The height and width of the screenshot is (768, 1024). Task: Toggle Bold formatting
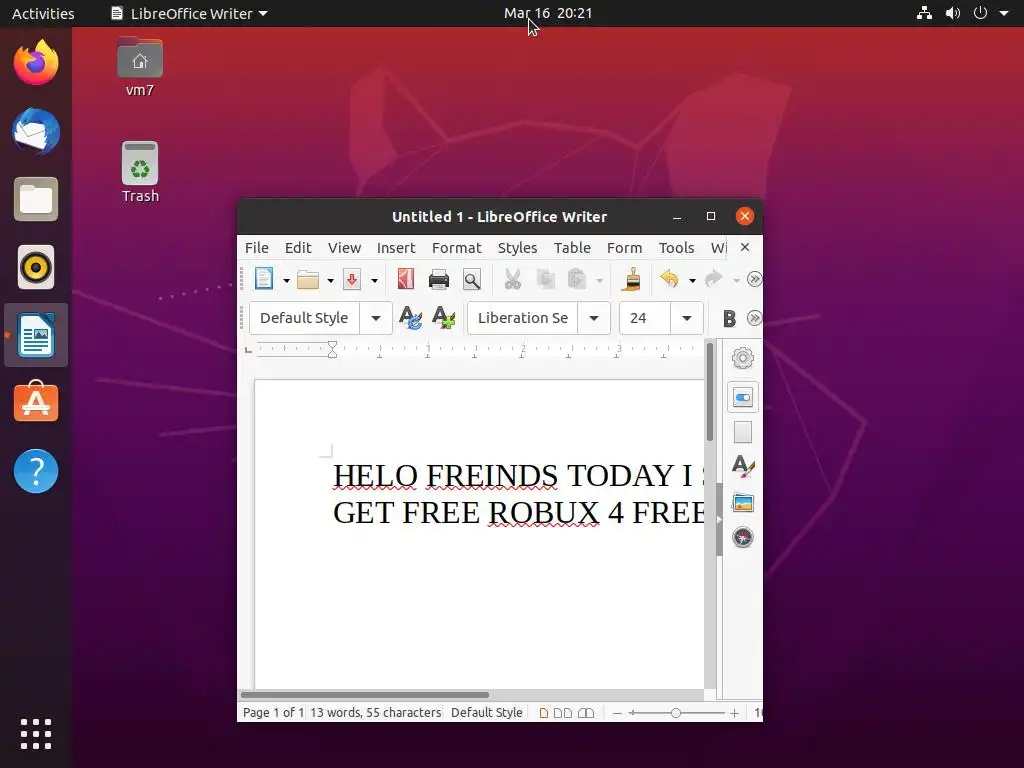729,319
